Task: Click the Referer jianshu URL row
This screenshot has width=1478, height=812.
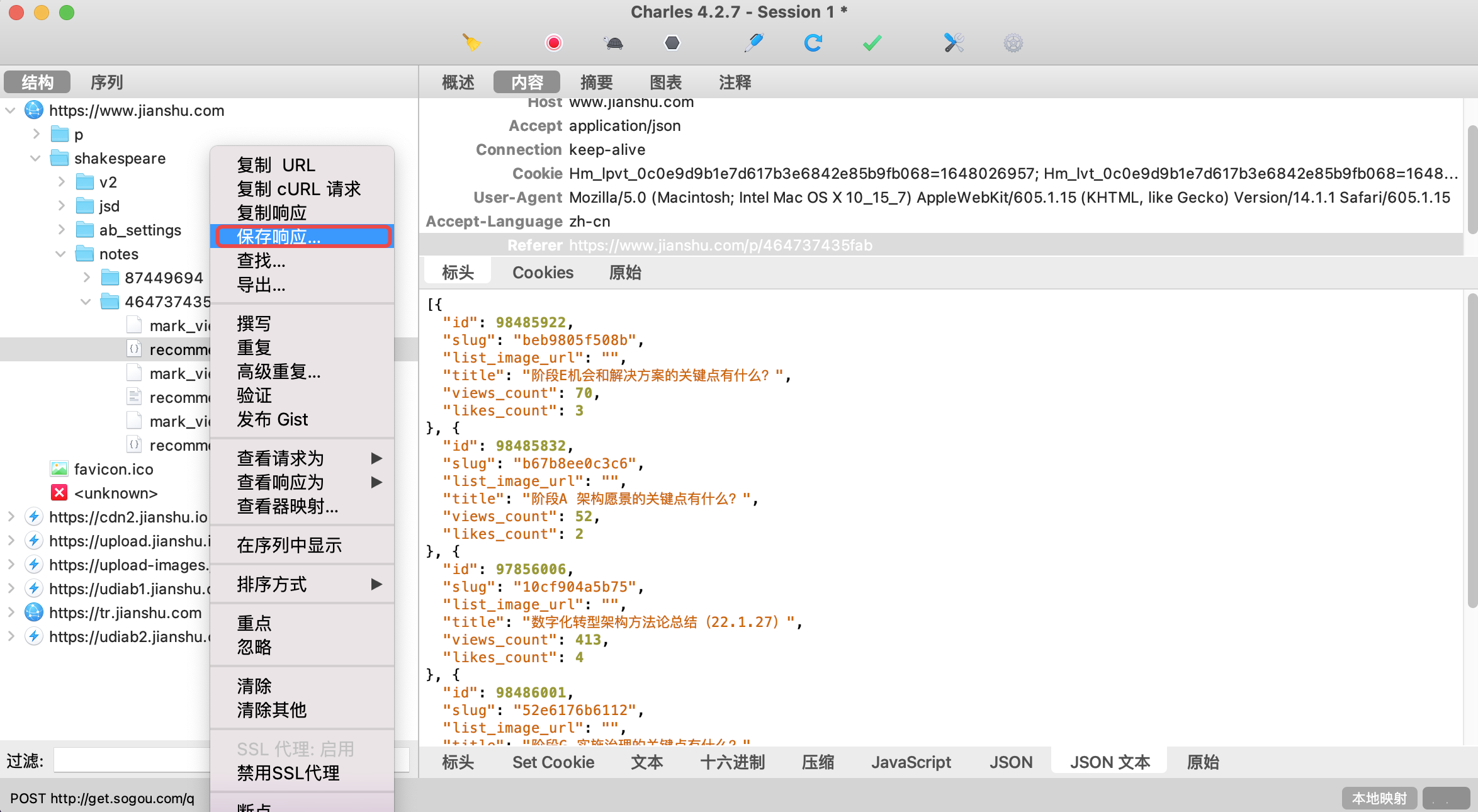Action: click(x=941, y=245)
